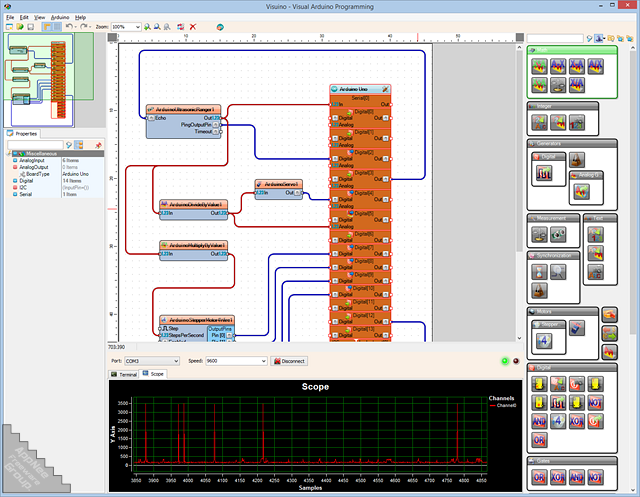Click the Save project disk icon
Viewport: 640px width, 497px height.
[31, 27]
